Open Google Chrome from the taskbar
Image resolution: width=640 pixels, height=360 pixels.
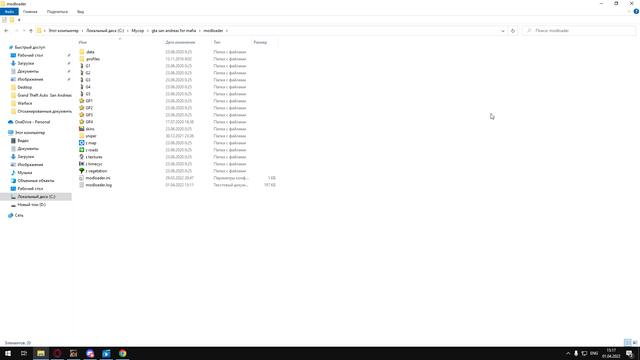pos(122,353)
